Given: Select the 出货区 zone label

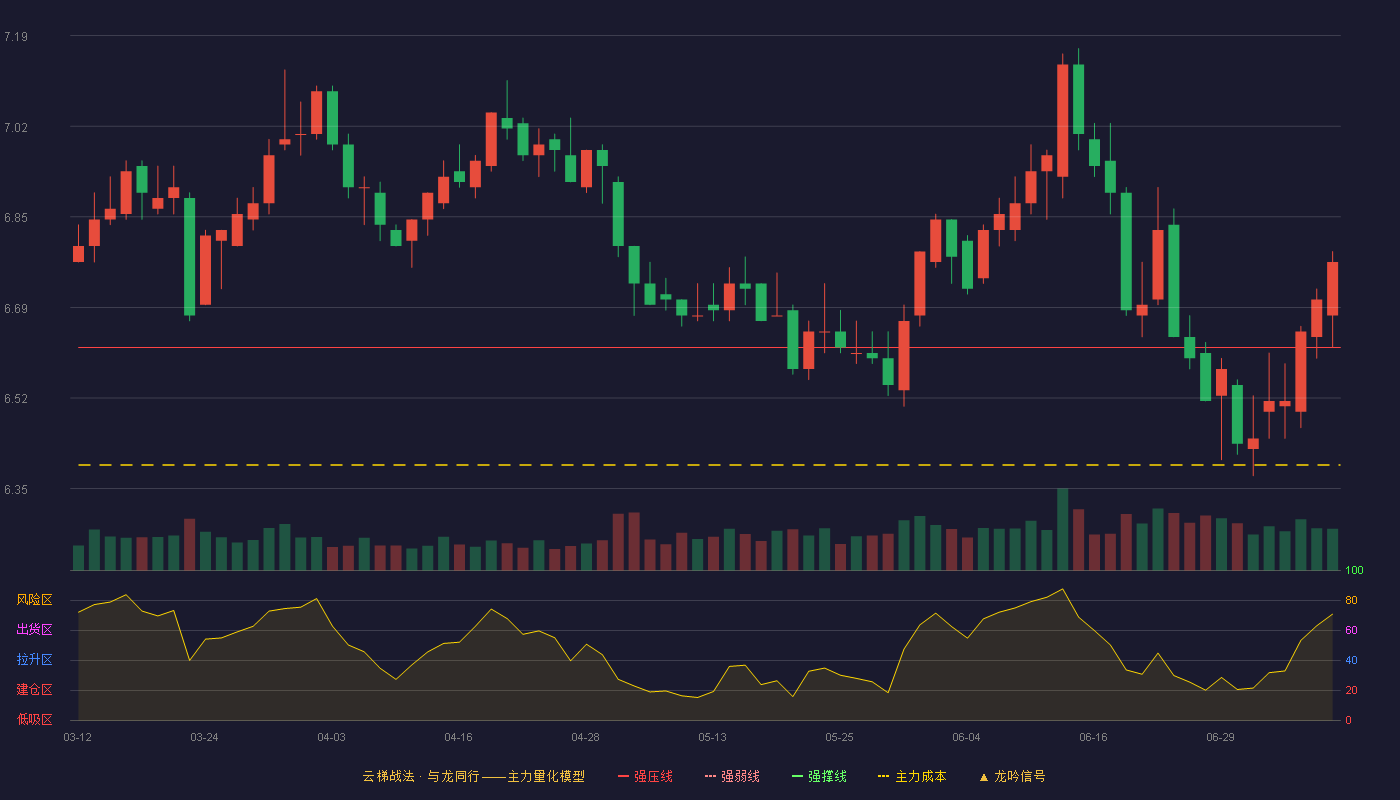Looking at the screenshot, I should [x=34, y=630].
